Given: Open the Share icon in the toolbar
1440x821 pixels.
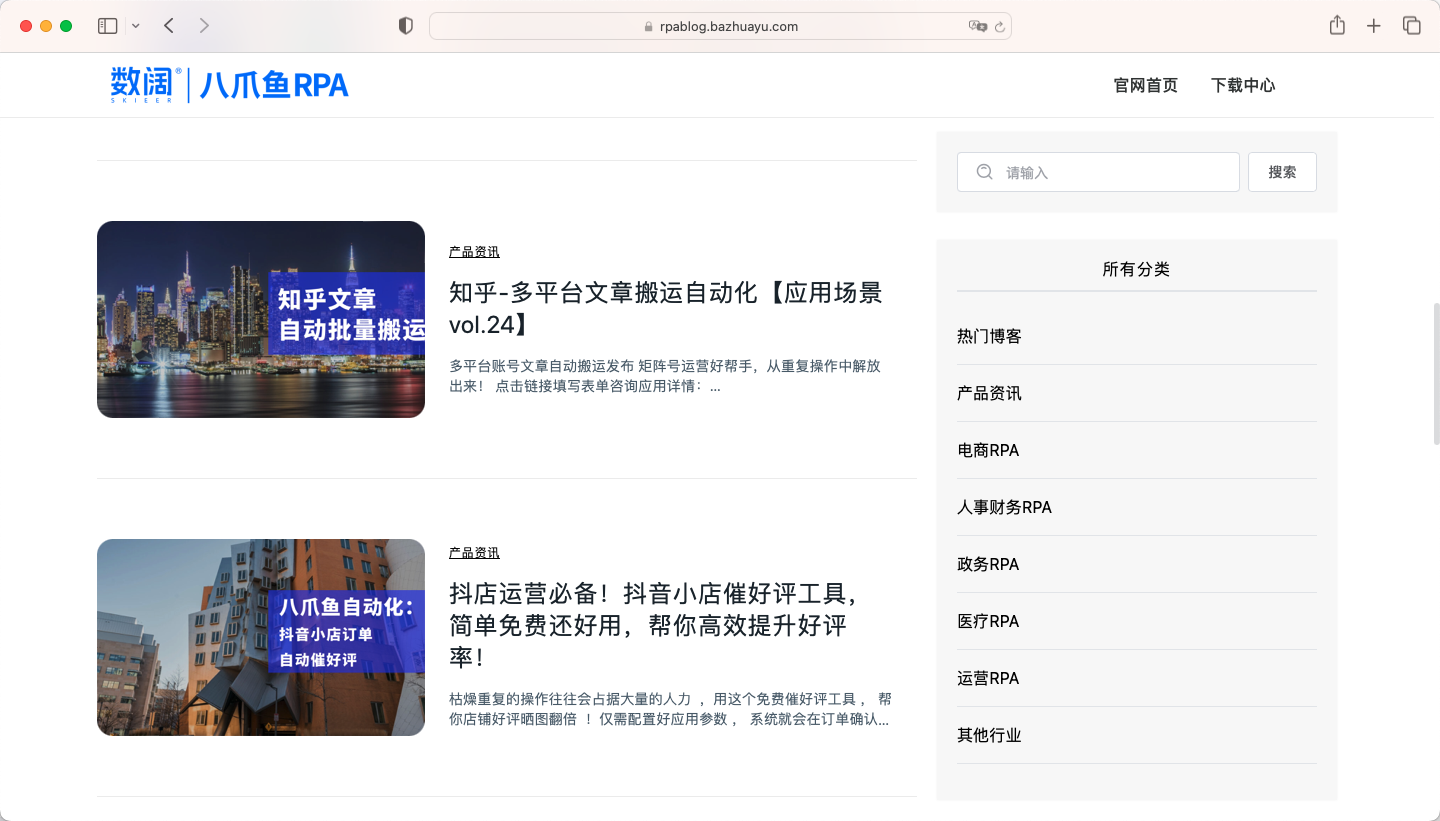Looking at the screenshot, I should tap(1337, 26).
